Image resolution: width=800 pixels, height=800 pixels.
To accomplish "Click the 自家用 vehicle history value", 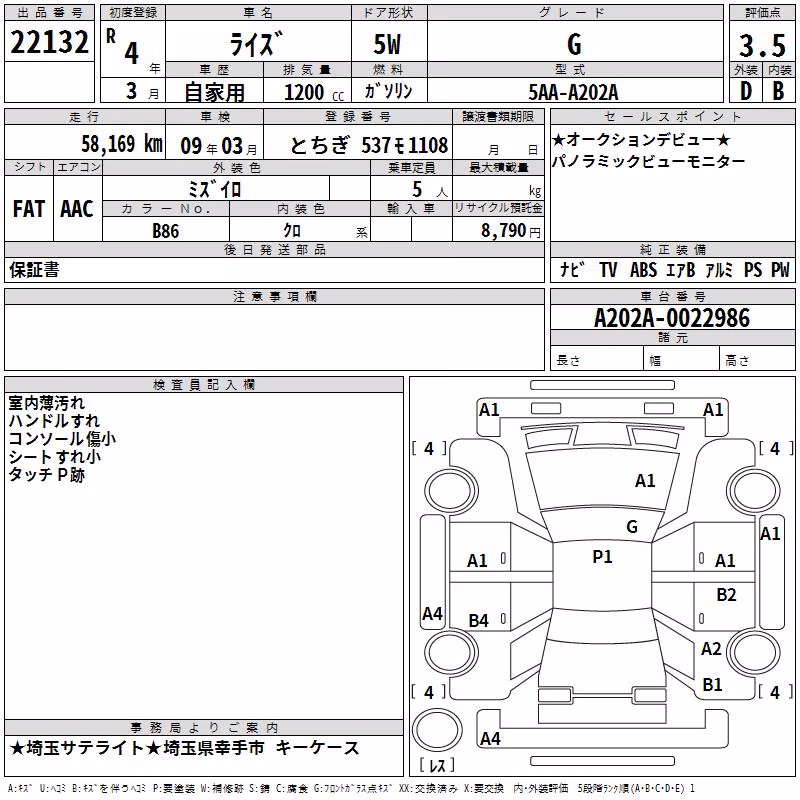I will tap(214, 92).
